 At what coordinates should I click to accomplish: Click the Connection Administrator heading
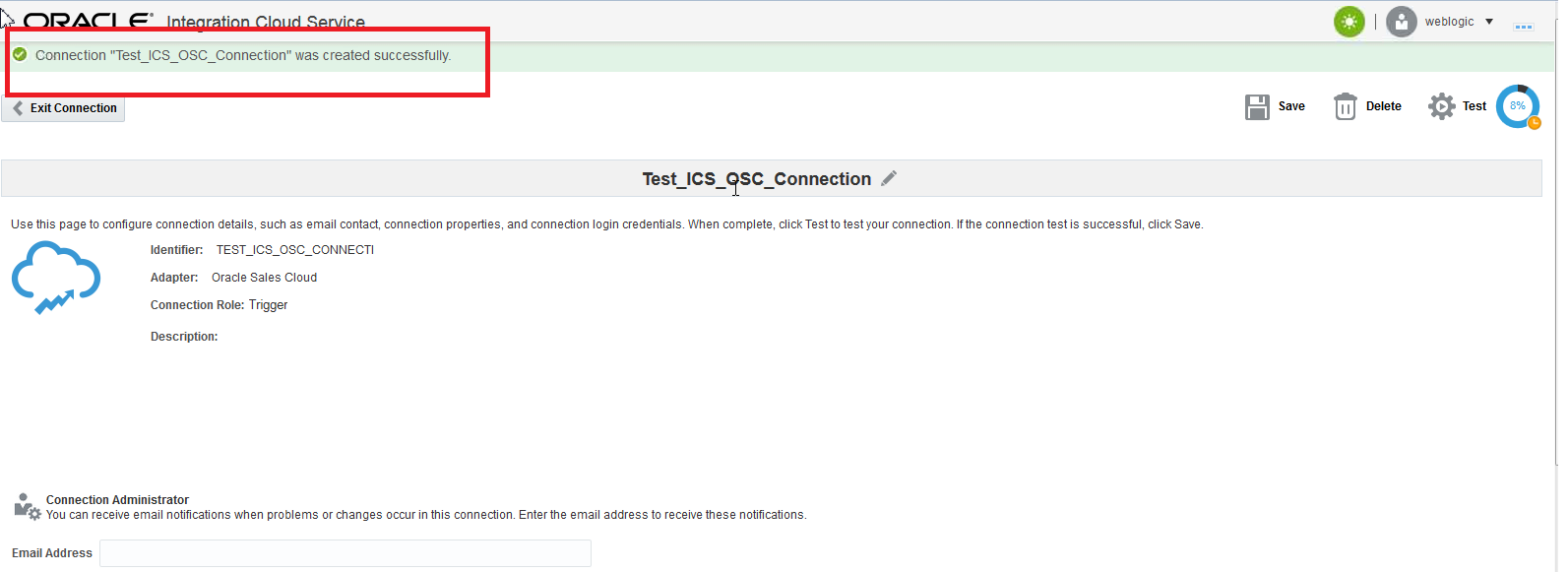[x=117, y=500]
